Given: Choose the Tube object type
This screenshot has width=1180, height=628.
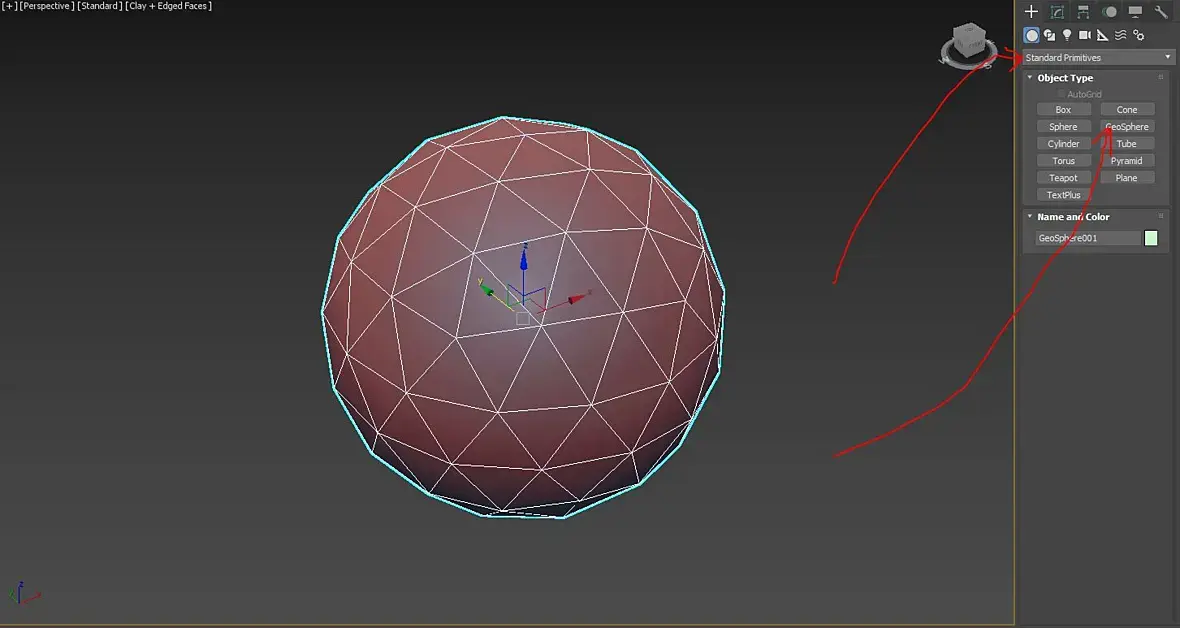Looking at the screenshot, I should (1127, 144).
